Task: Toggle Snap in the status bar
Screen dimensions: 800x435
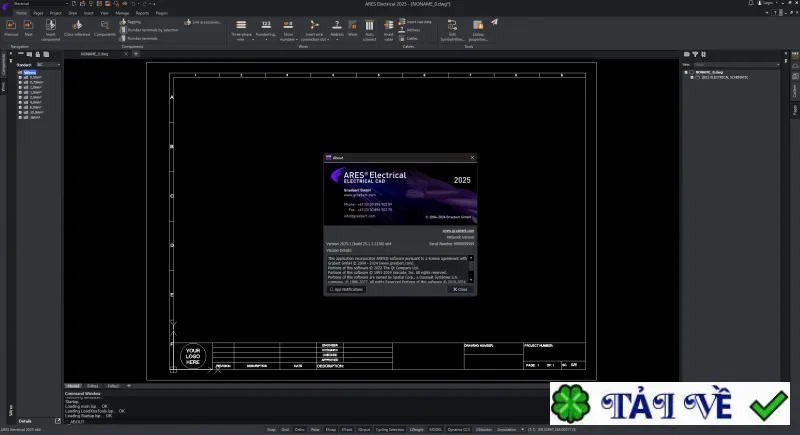Action: (271, 429)
